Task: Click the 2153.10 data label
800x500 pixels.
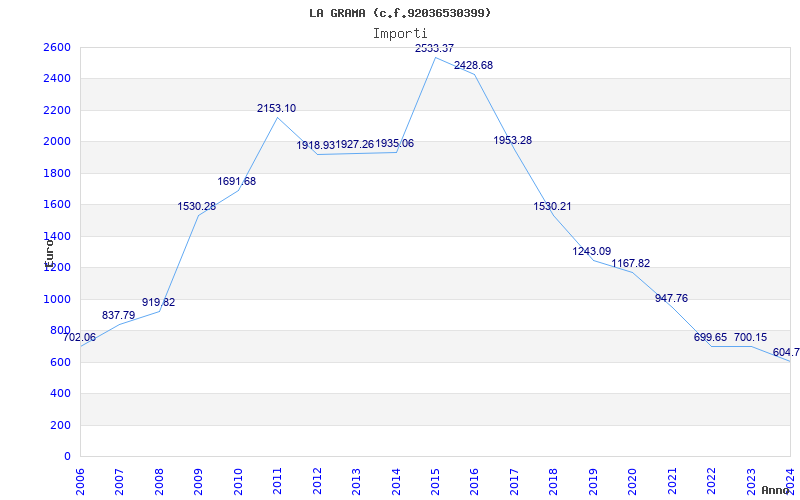Action: (x=277, y=108)
